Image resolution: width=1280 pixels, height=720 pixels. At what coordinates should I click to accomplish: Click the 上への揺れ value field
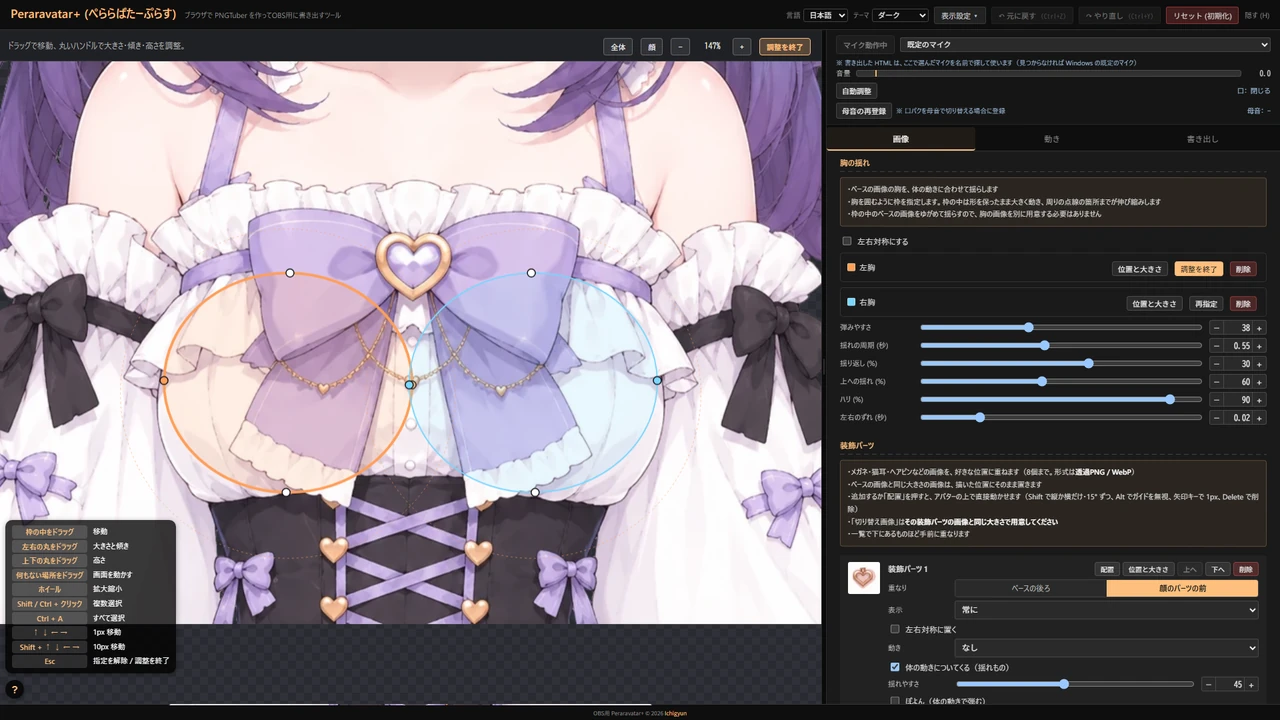point(1238,382)
